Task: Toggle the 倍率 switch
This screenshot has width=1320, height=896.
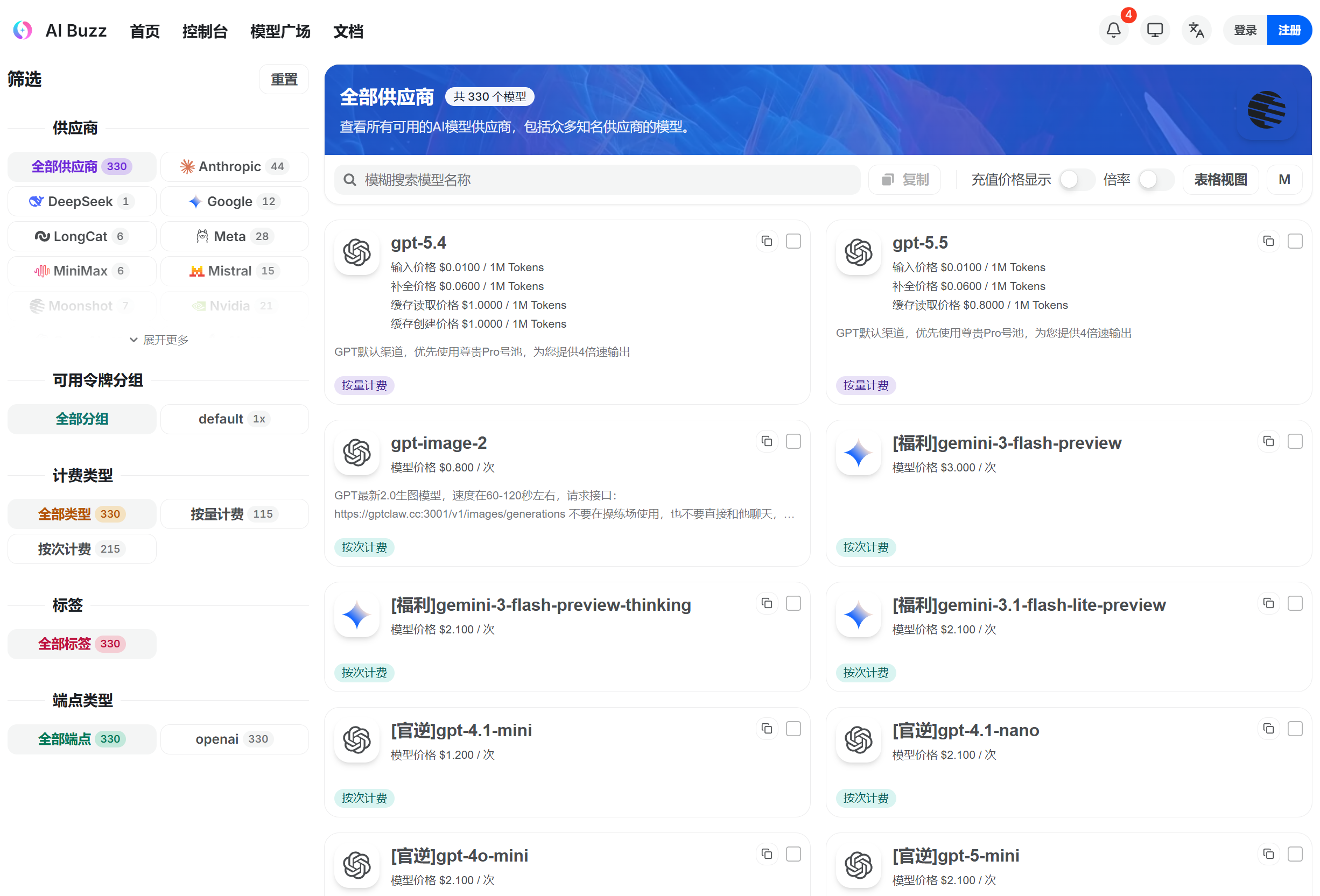Action: (1156, 180)
